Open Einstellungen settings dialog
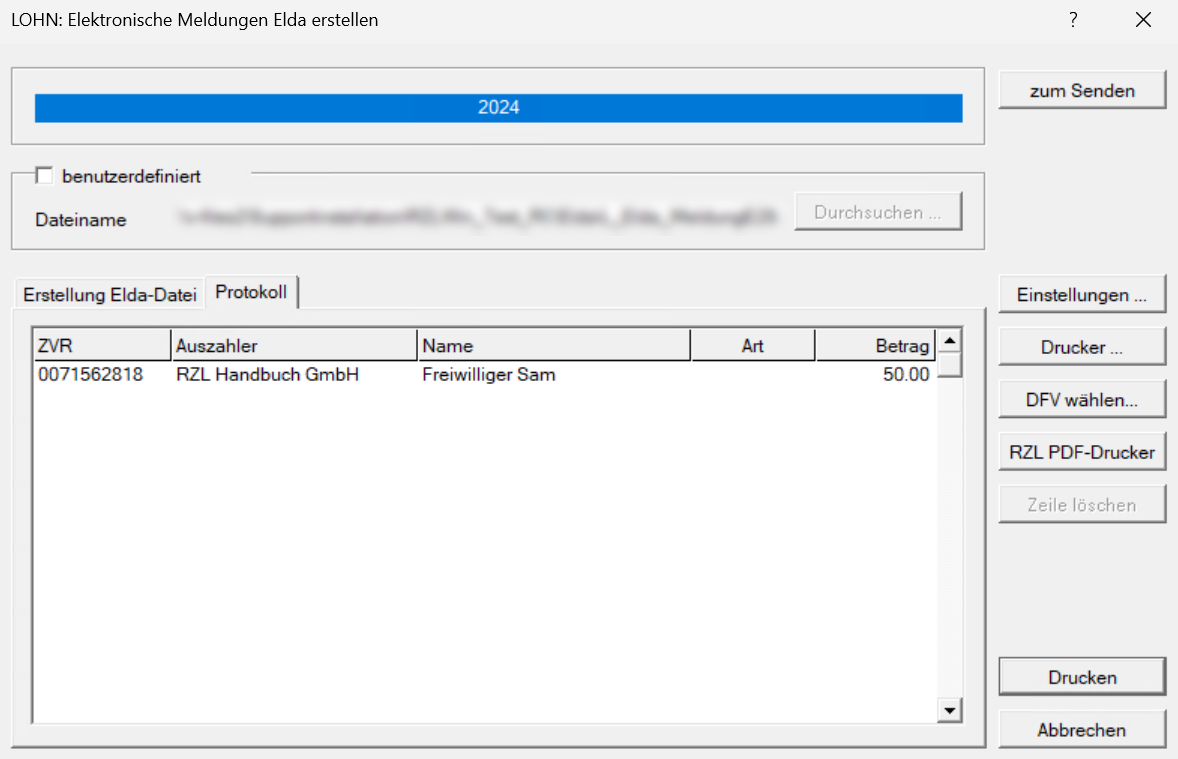Viewport: 1178px width, 759px height. pyautogui.click(x=1082, y=295)
